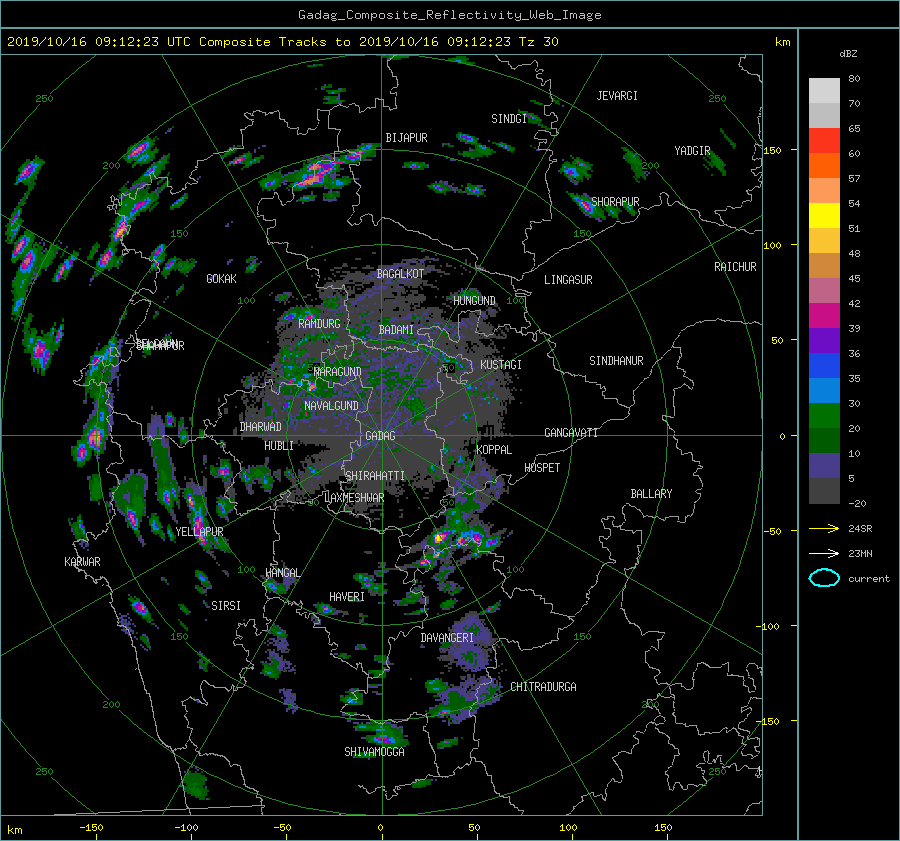Click the YADGIR city label
900x841 pixels.
click(x=692, y=150)
